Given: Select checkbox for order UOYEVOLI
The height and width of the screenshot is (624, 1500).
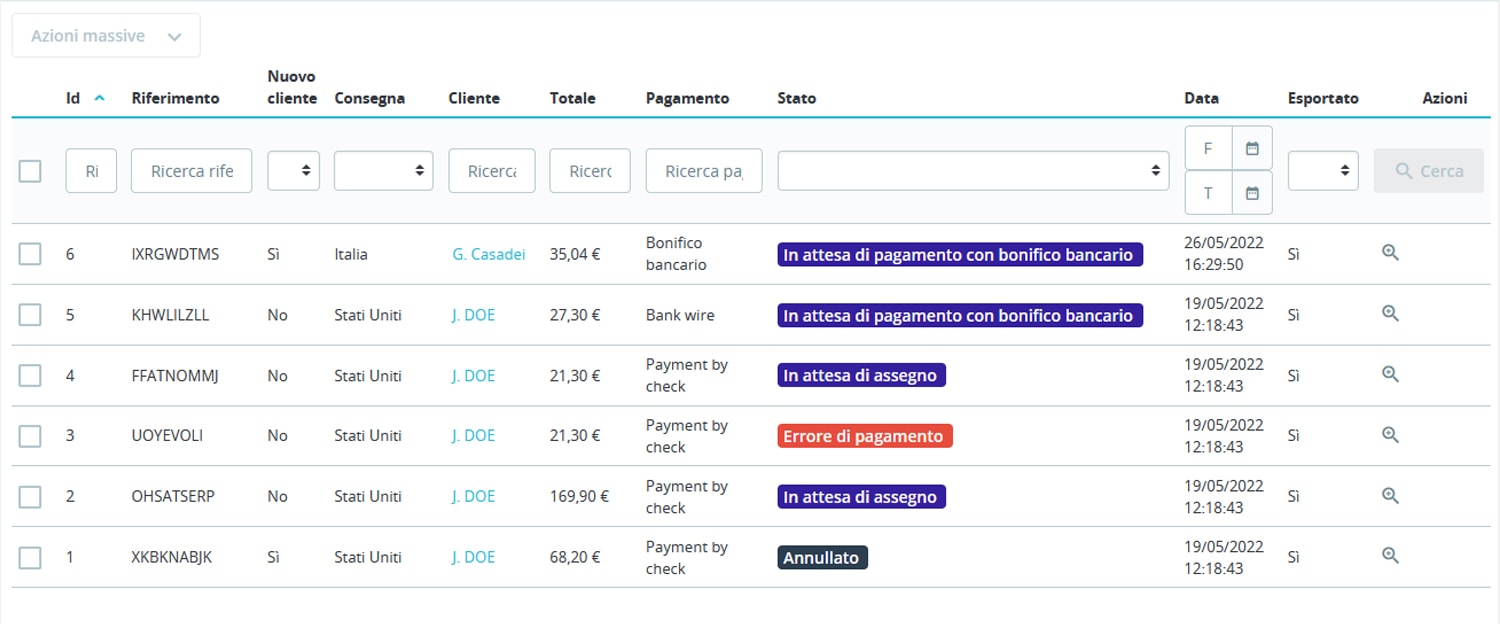Looking at the screenshot, I should click(x=30, y=436).
